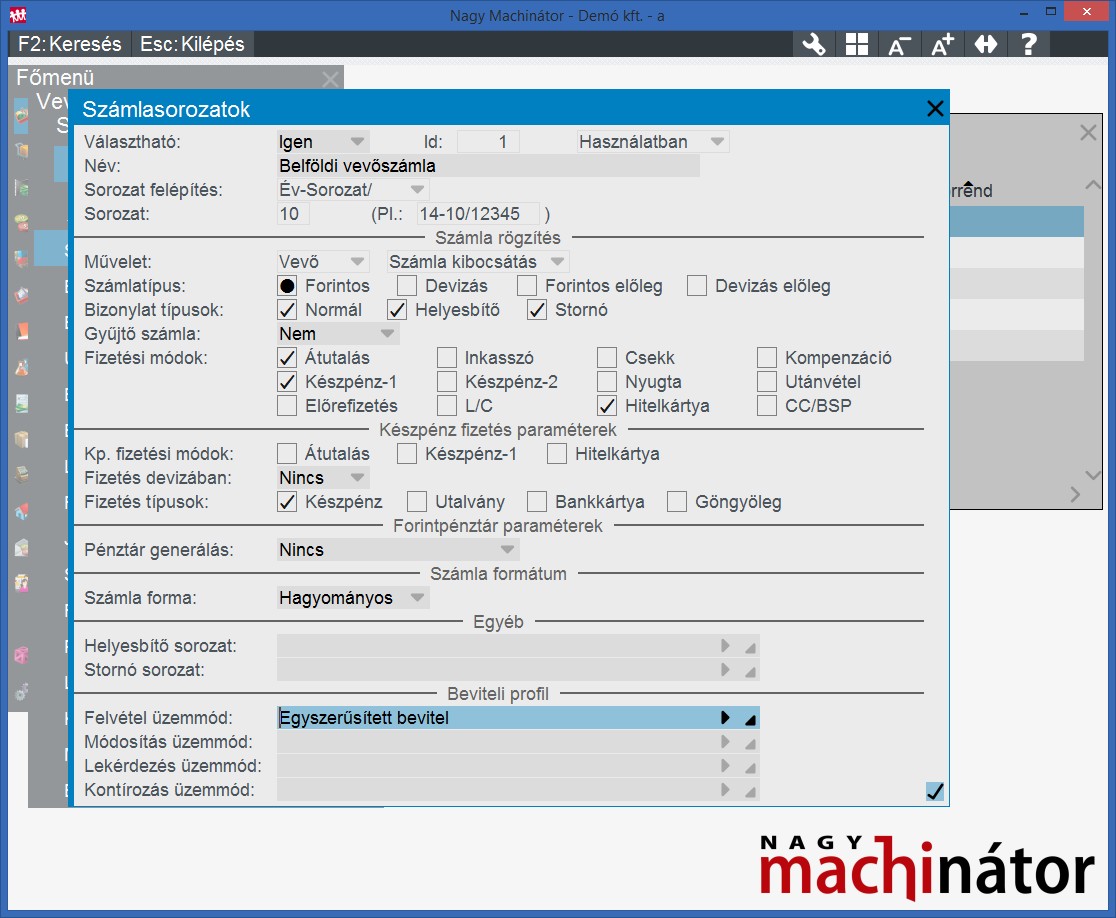Click the right arrow in Felvétel üzemmód row

(725, 717)
